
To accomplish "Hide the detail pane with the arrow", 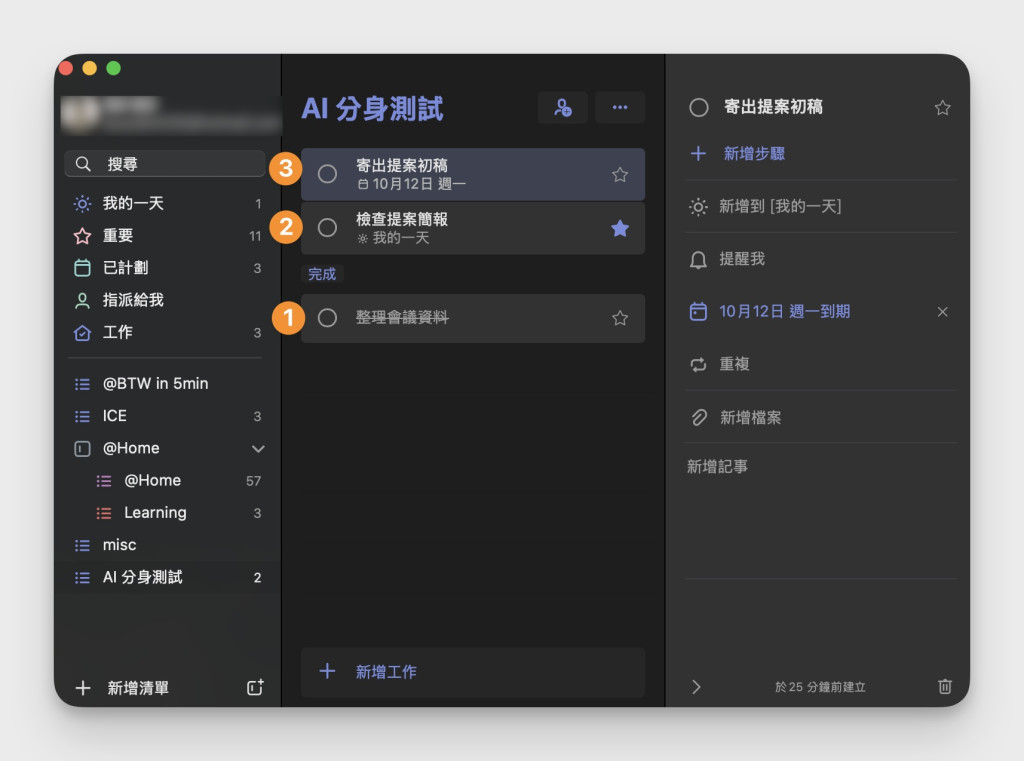I will [696, 687].
